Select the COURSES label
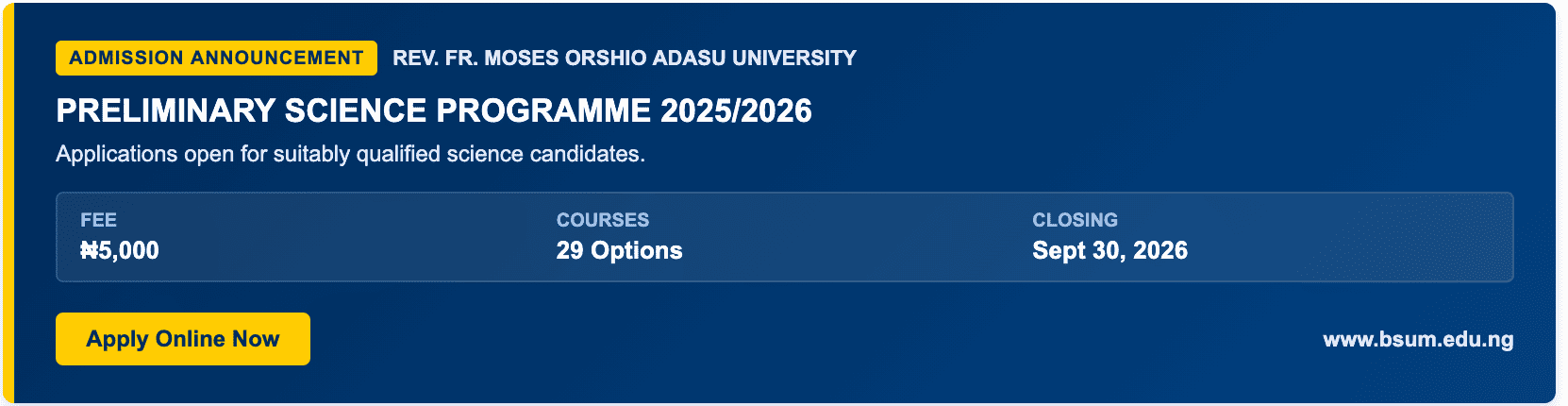 coord(603,220)
